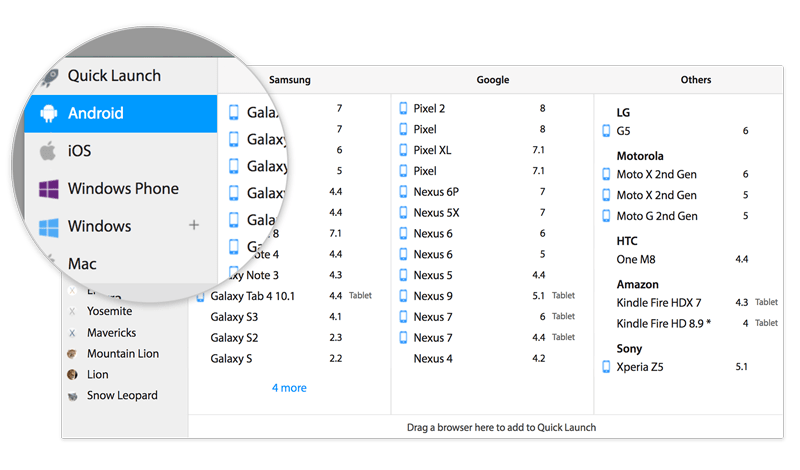This screenshot has height=470, width=800.
Task: Open the iOS platform menu item
Action: pos(79,151)
